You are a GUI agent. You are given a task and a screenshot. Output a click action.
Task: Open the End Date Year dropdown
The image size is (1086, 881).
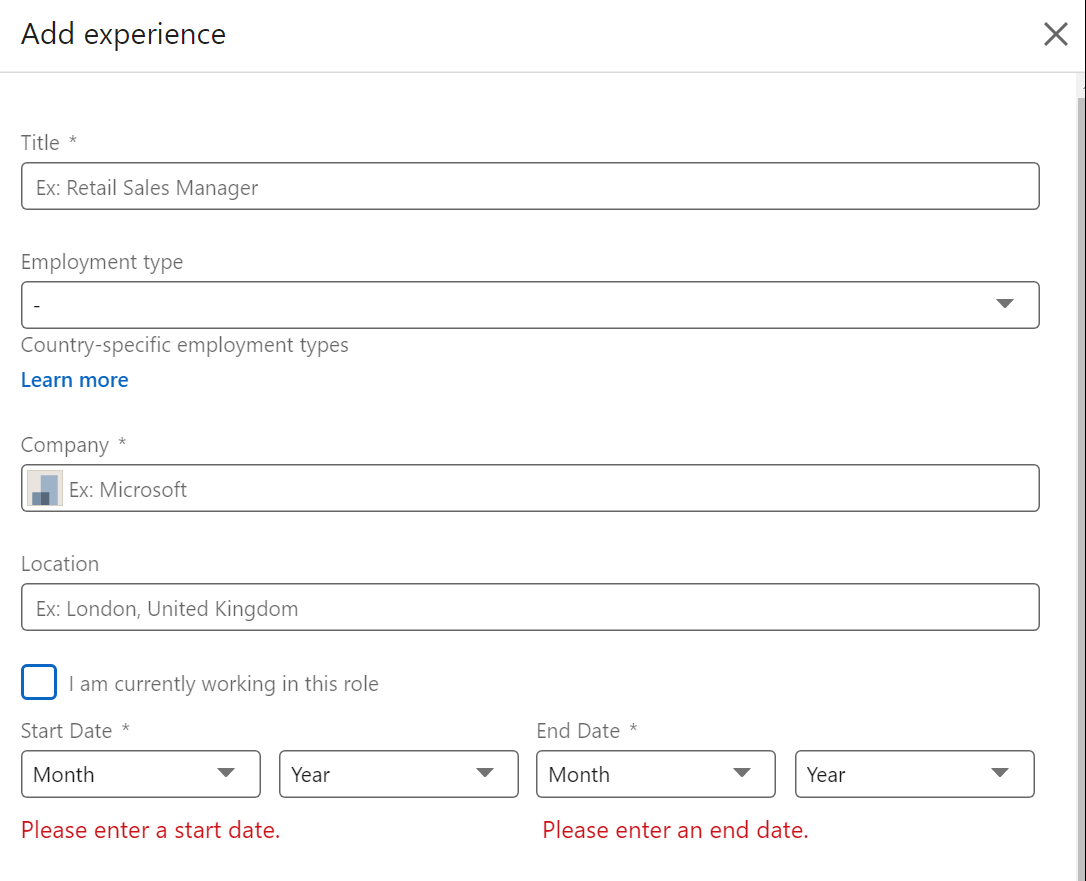point(914,774)
